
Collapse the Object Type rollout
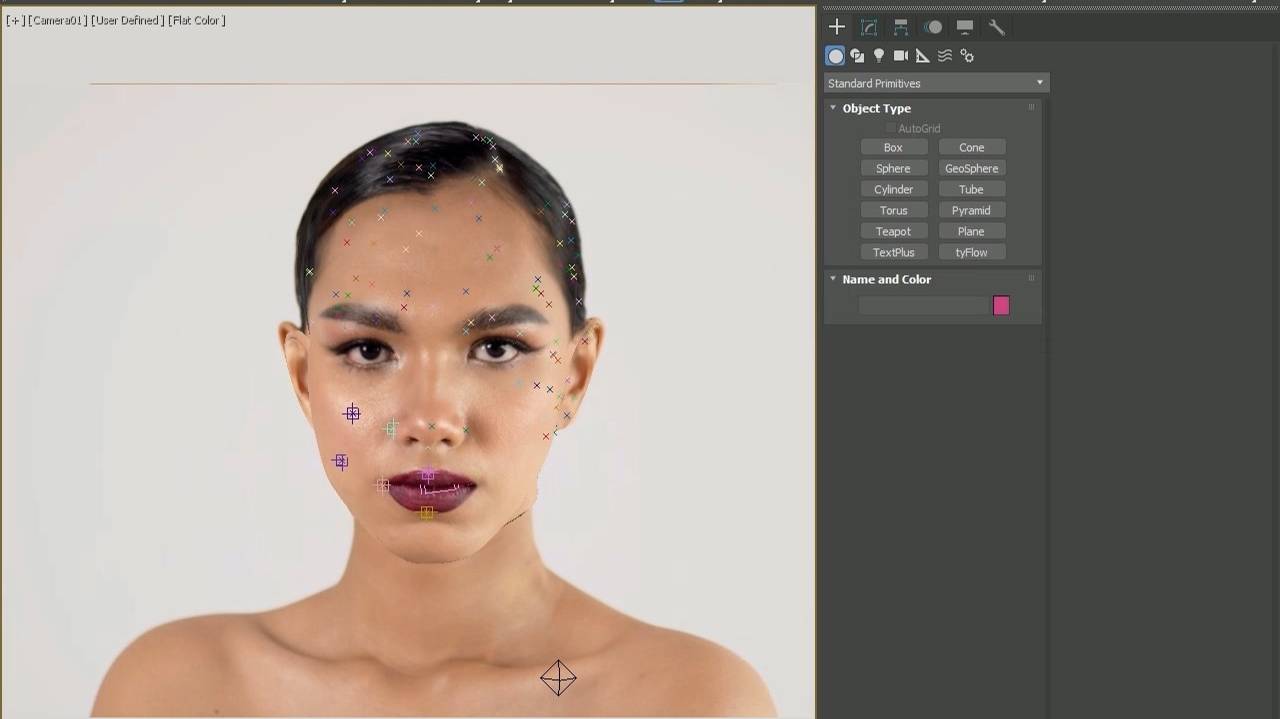(833, 108)
